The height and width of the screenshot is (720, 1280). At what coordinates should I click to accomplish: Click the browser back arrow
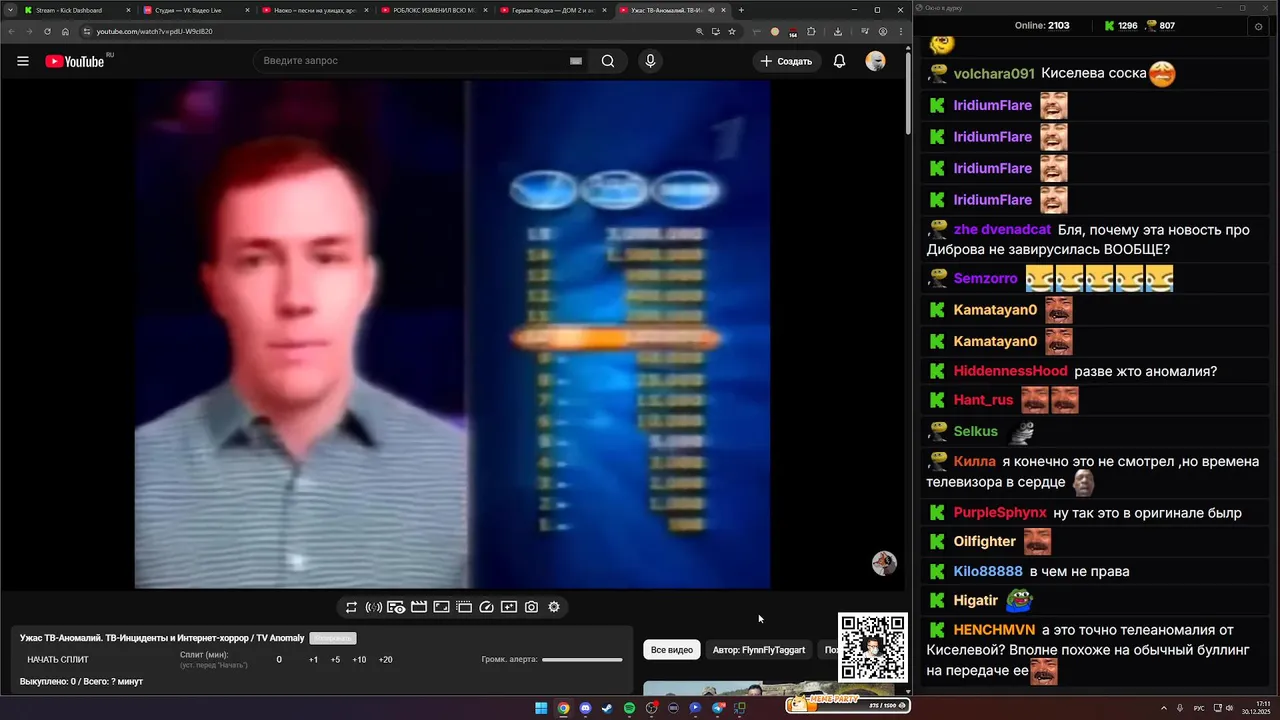11,31
